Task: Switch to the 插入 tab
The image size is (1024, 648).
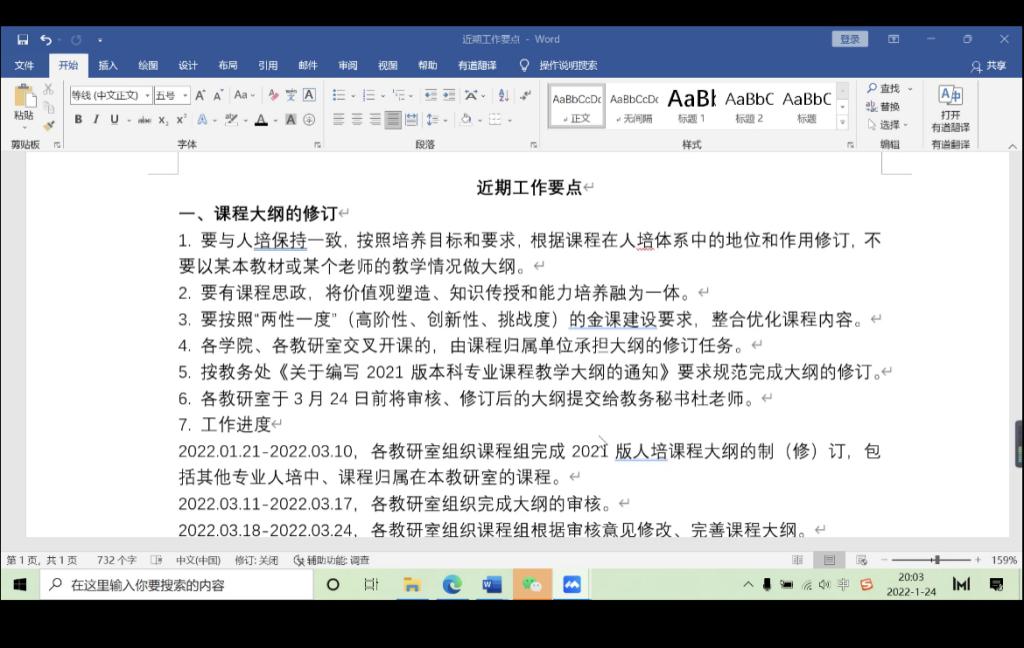Action: click(x=108, y=66)
